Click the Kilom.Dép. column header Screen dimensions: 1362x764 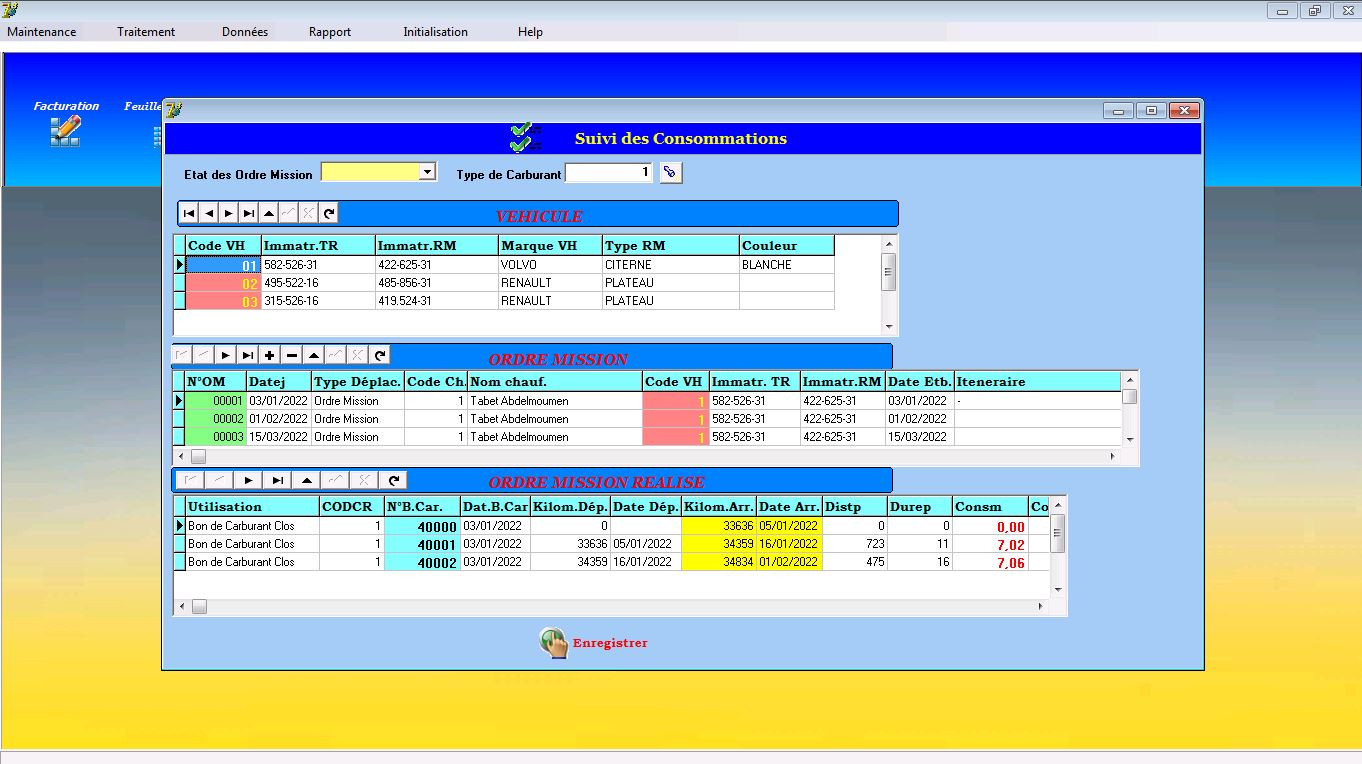pyautogui.click(x=570, y=507)
